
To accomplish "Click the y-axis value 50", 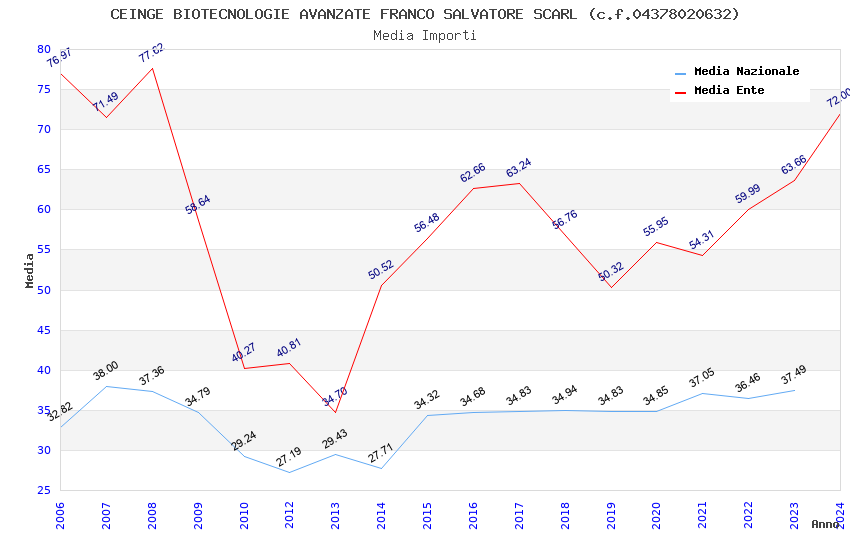I will (x=44, y=290).
